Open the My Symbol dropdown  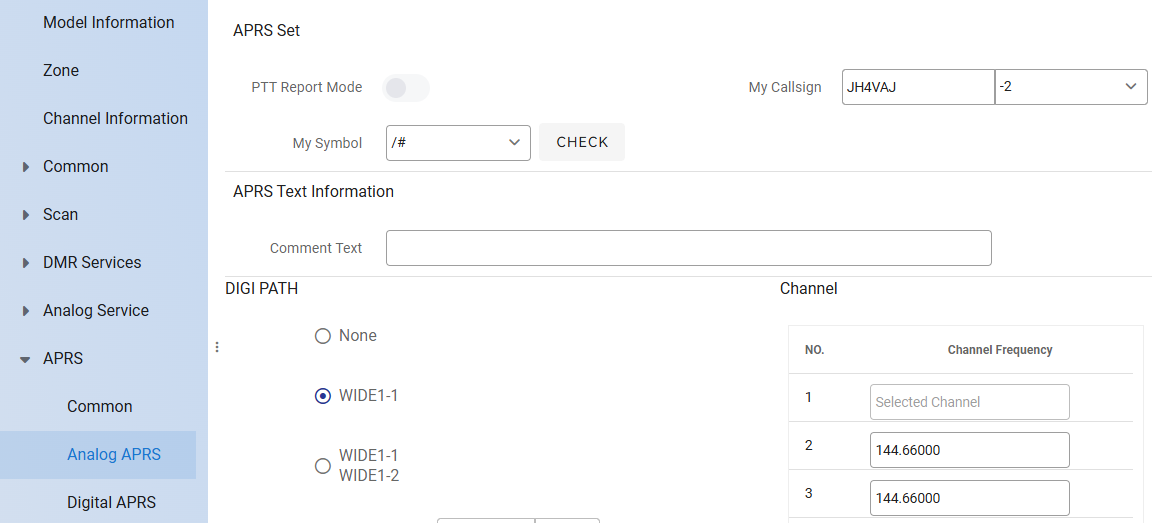(458, 143)
